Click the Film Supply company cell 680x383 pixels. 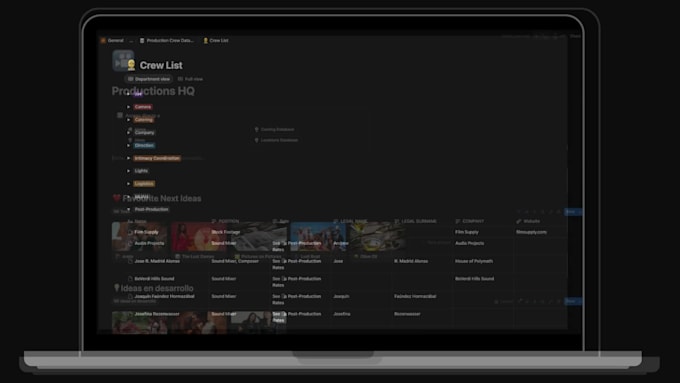pos(467,232)
